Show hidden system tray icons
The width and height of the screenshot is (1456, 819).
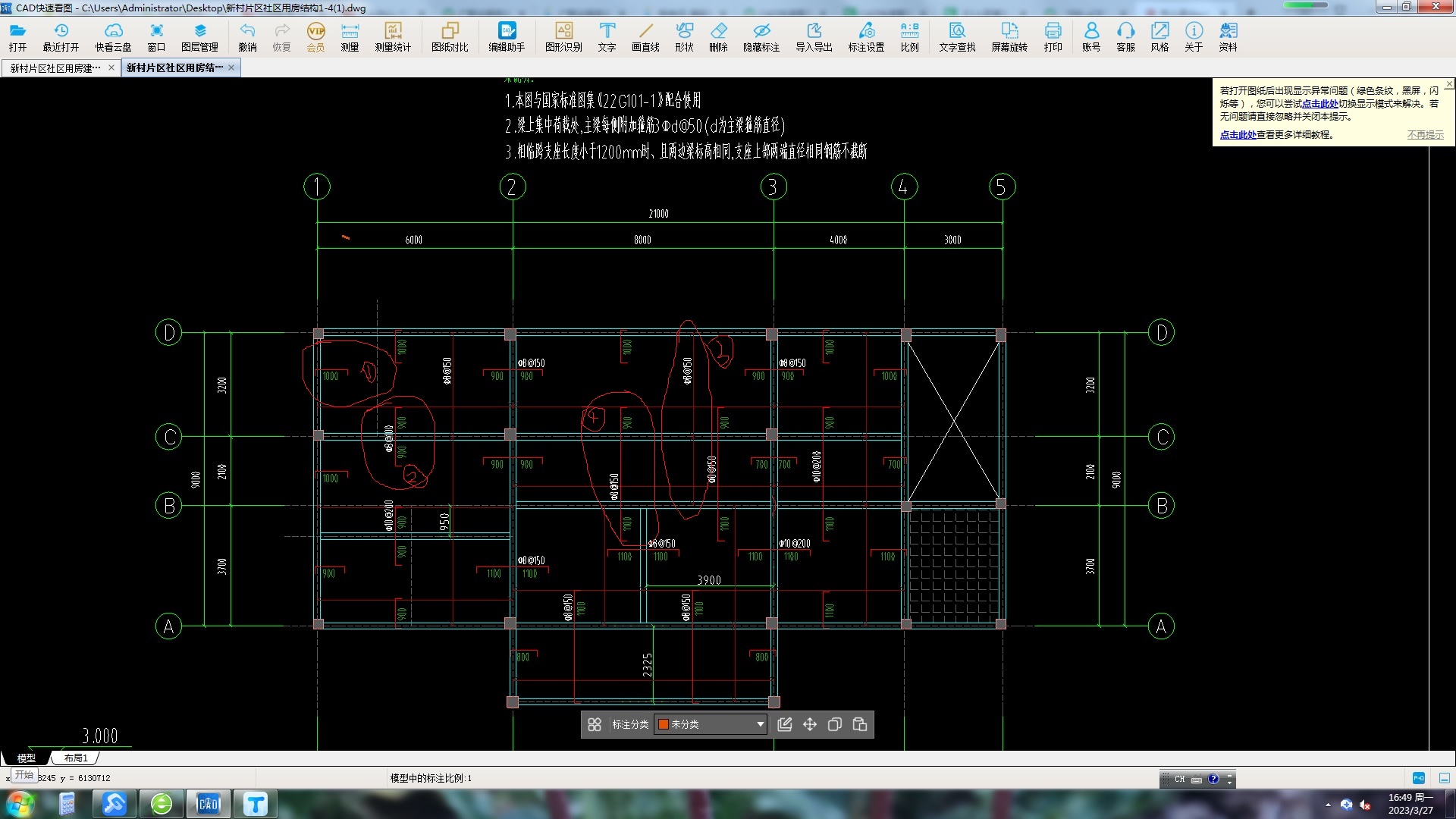tap(1328, 805)
